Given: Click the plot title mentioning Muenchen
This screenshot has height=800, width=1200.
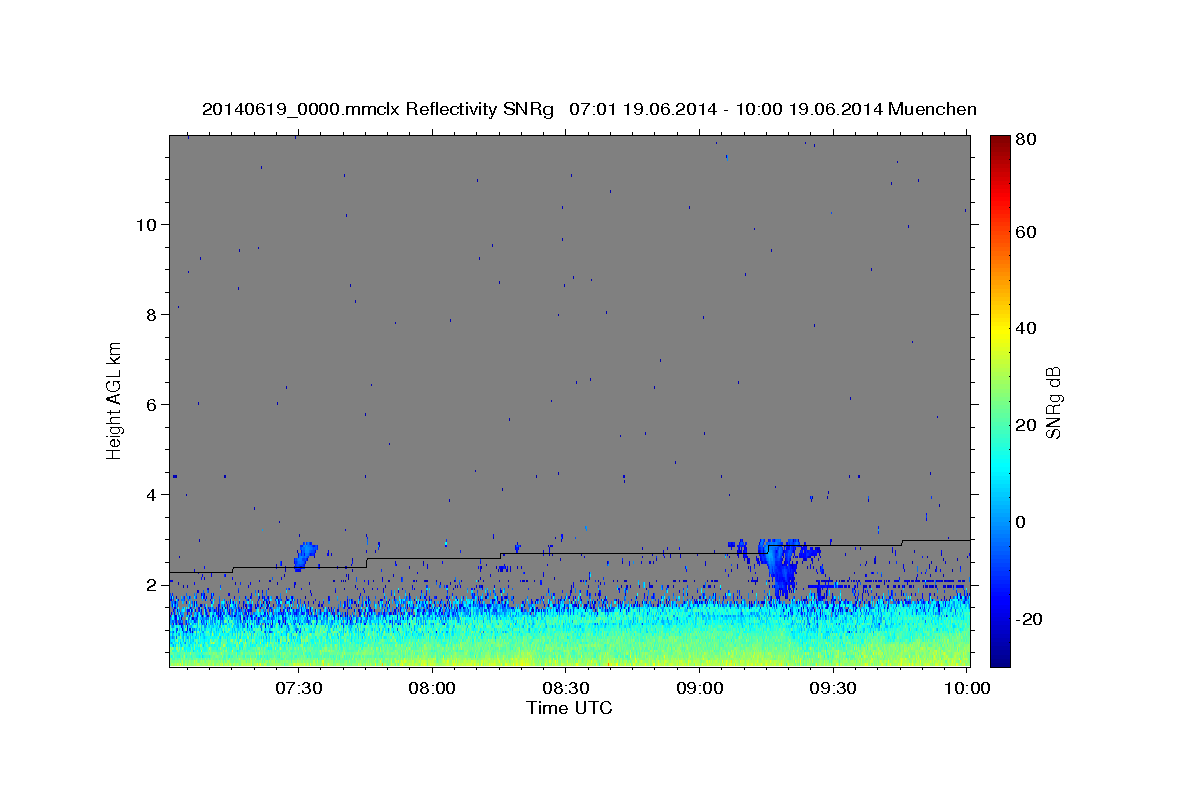Looking at the screenshot, I should pyautogui.click(x=589, y=109).
